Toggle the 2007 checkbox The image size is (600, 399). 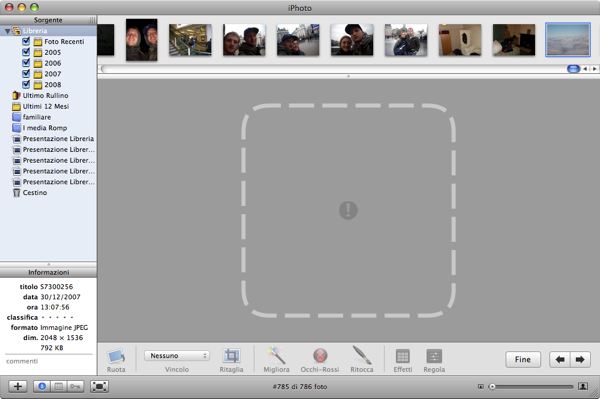(26, 73)
